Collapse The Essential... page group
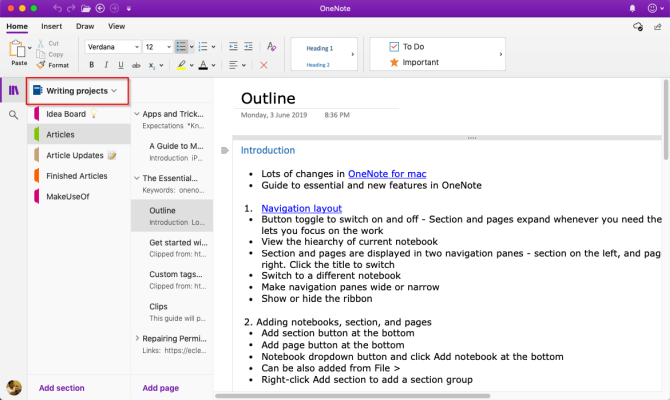 tap(137, 178)
